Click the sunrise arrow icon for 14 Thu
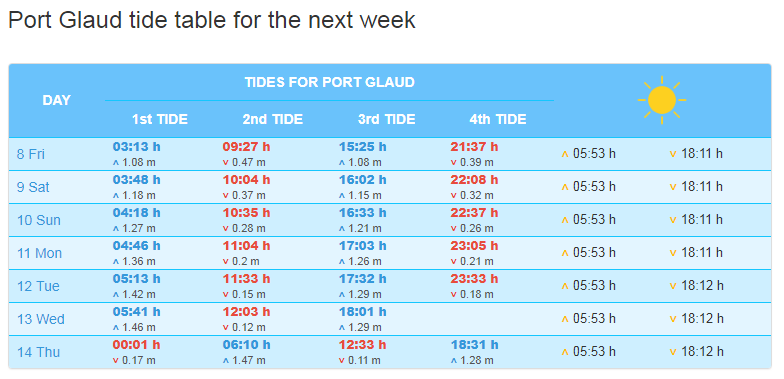This screenshot has width=784, height=379. click(565, 352)
